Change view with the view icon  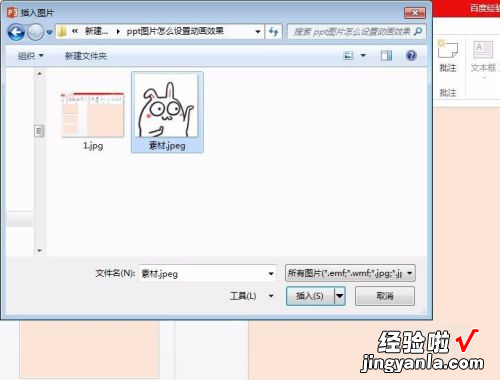[348, 56]
